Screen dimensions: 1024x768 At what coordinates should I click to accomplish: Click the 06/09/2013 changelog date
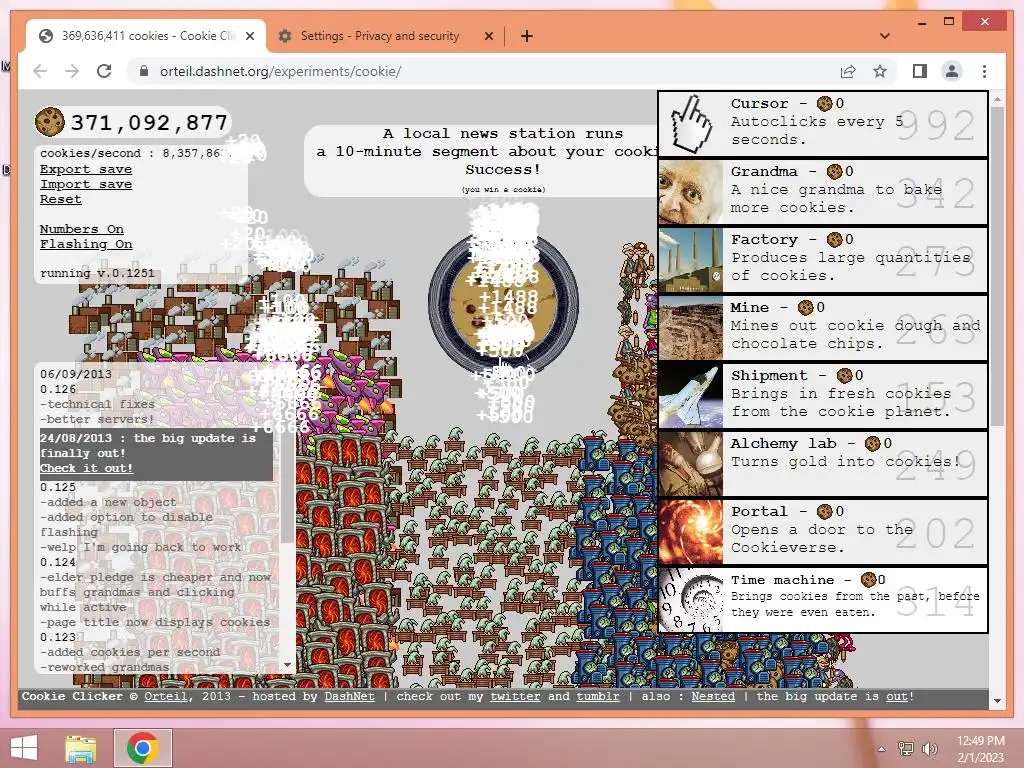[76, 374]
